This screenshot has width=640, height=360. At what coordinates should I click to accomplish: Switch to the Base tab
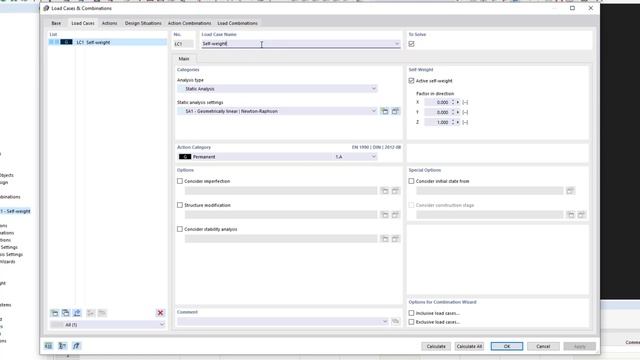pos(56,23)
